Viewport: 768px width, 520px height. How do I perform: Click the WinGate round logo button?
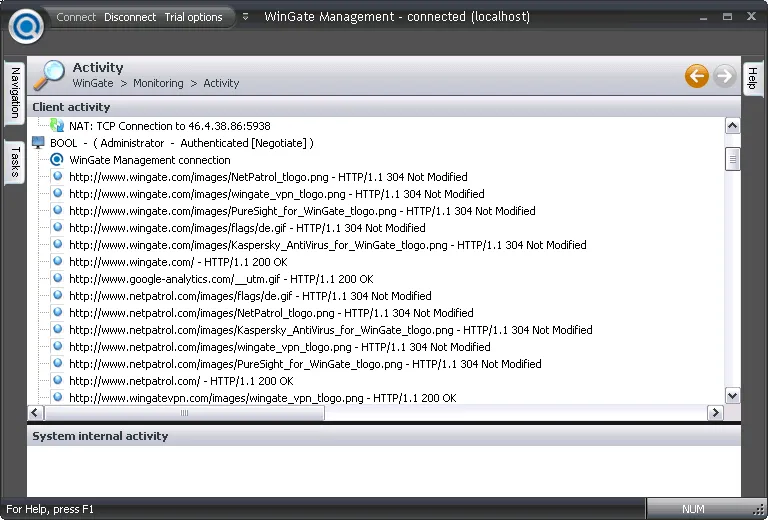click(26, 24)
